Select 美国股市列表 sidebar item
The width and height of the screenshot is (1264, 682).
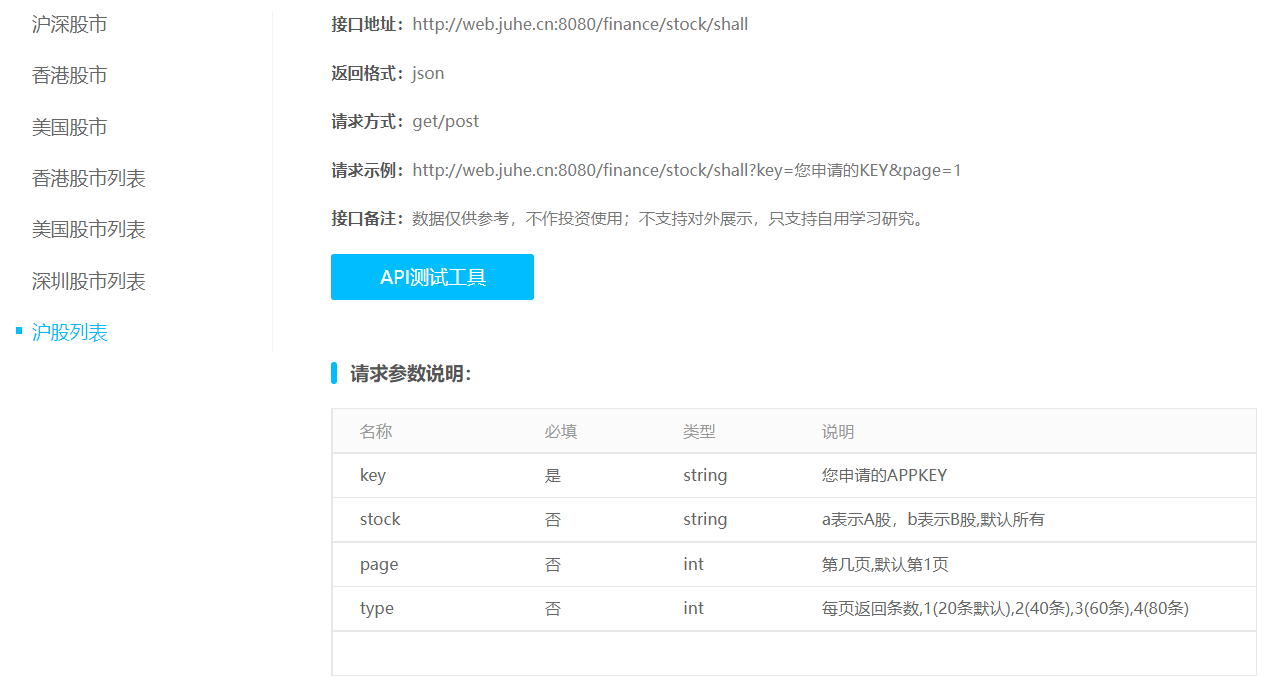[x=89, y=229]
